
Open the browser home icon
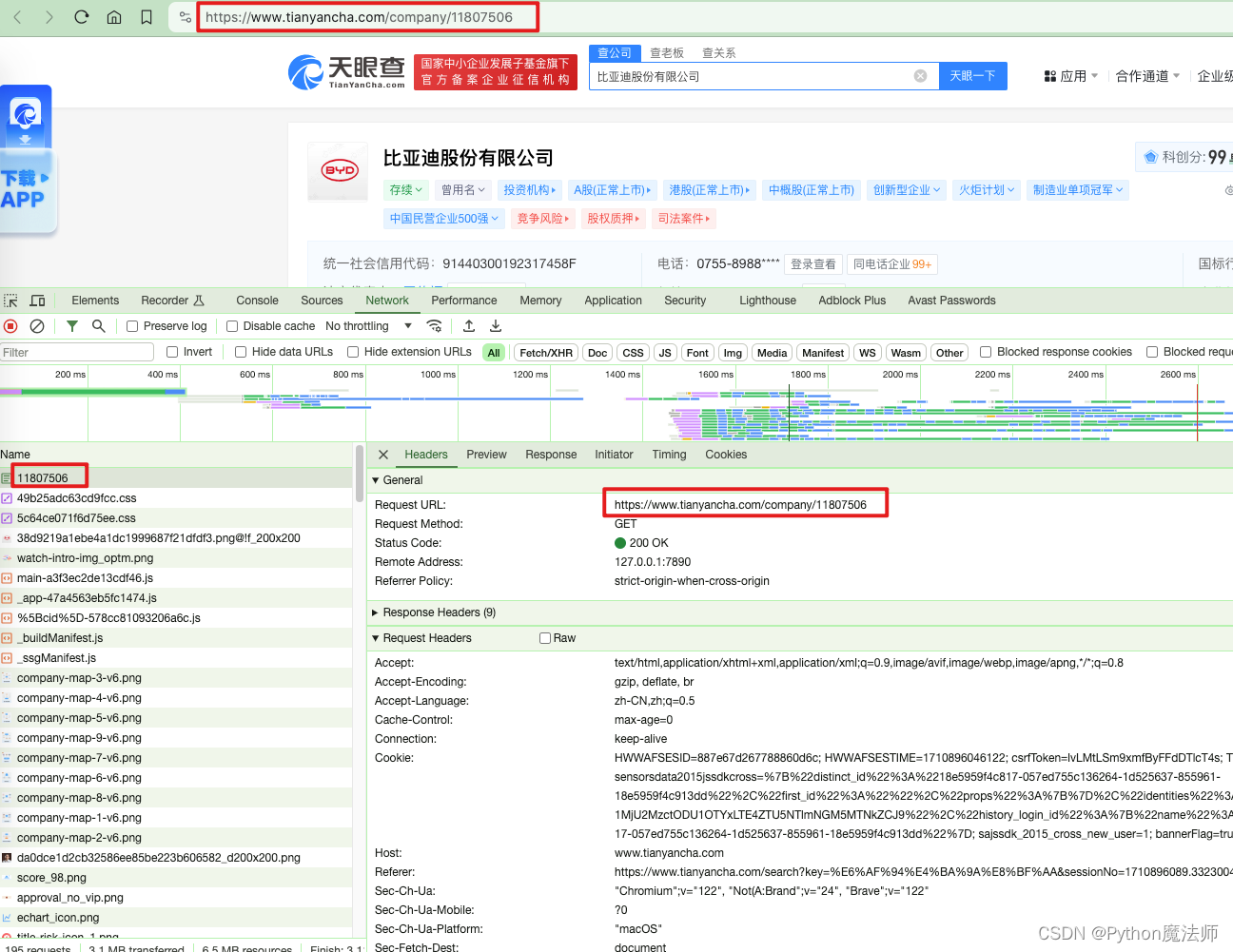[x=114, y=17]
